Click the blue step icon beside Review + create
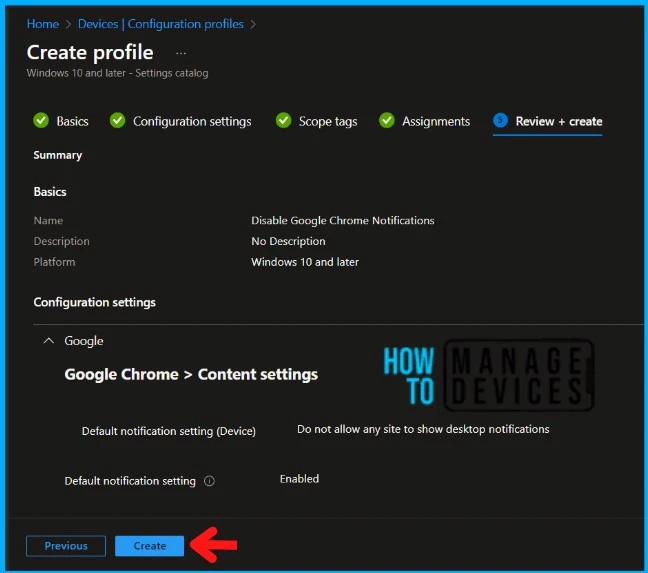648x573 pixels. pyautogui.click(x=500, y=120)
